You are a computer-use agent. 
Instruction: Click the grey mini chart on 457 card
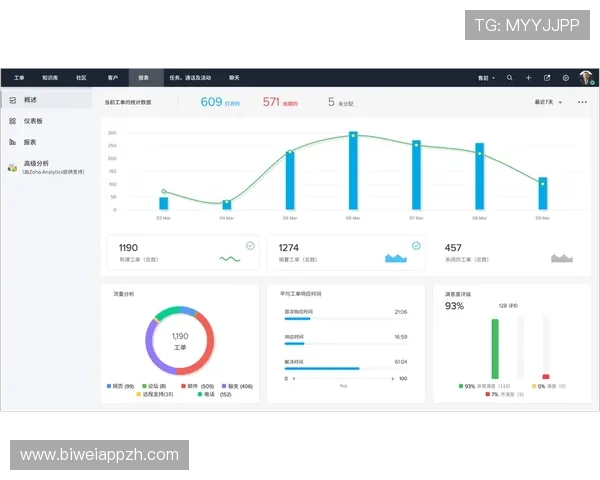pyautogui.click(x=562, y=258)
